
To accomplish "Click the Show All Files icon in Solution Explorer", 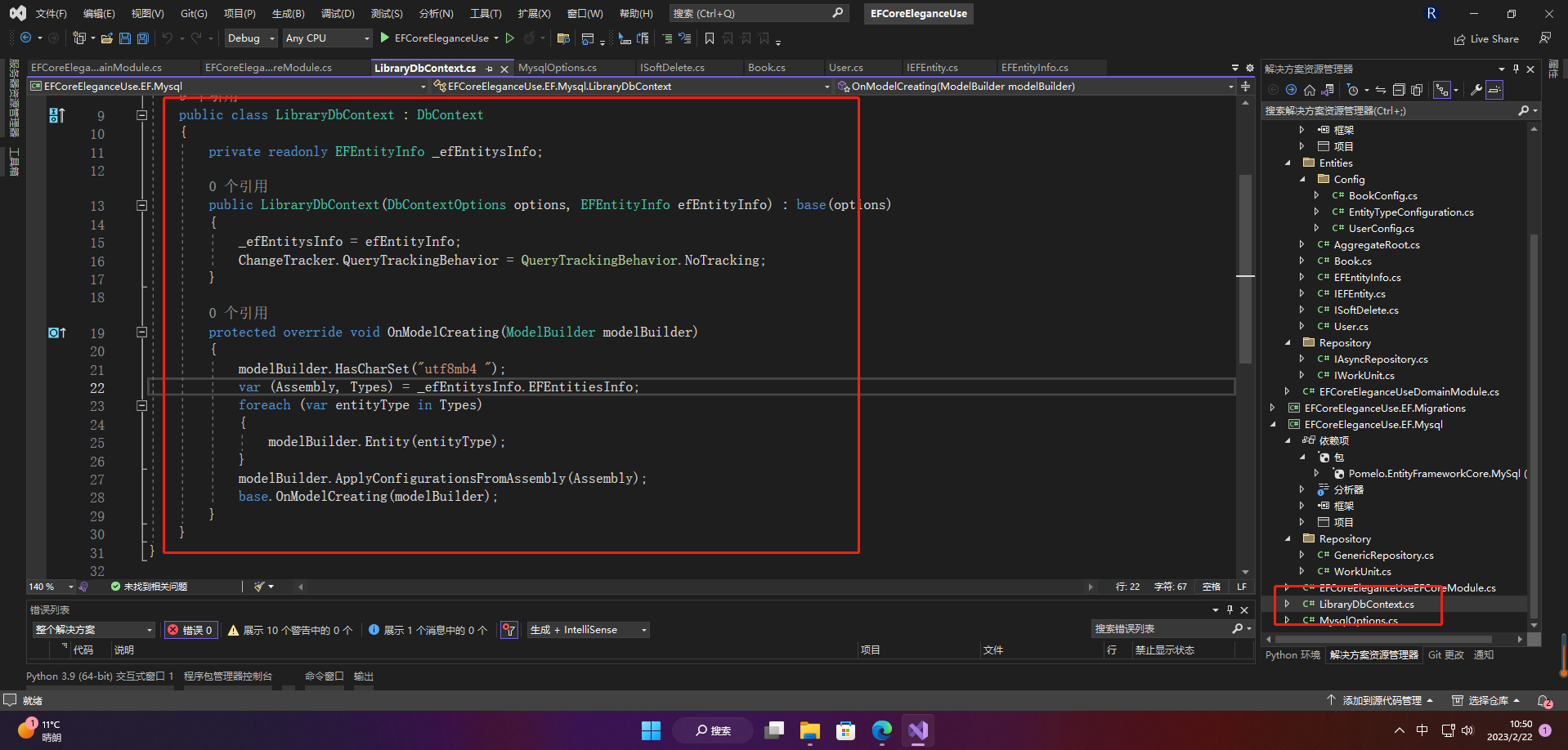I will pos(1417,90).
